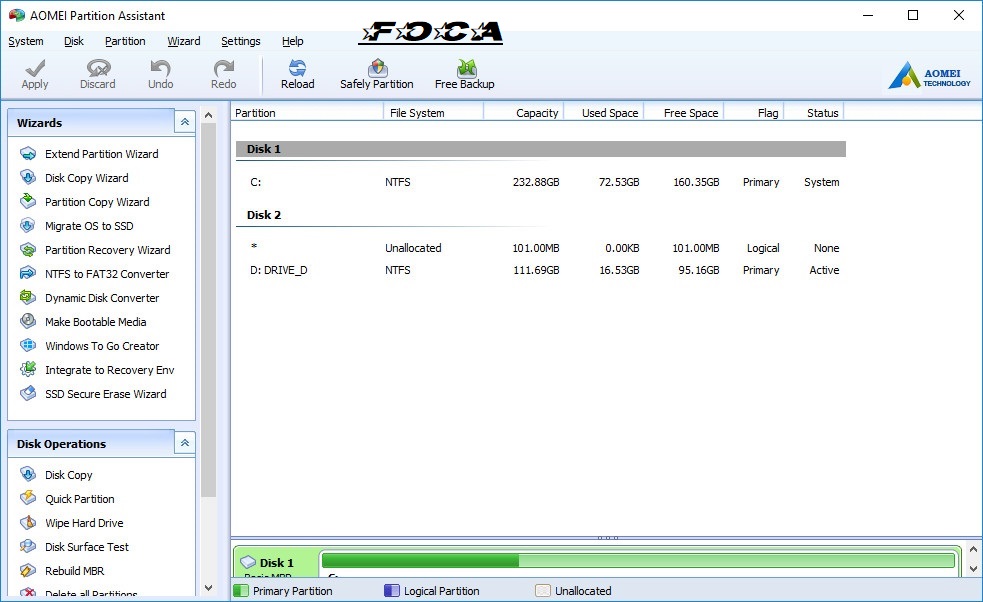The height and width of the screenshot is (602, 983).
Task: Click the Free Backup toolbar icon
Action: click(466, 68)
